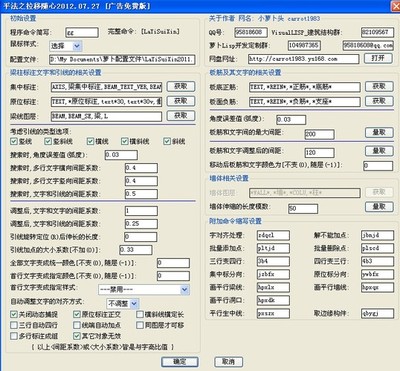400x371 pixels.
Task: Open the 鼠标样式 dropdown
Action: (x=65, y=46)
